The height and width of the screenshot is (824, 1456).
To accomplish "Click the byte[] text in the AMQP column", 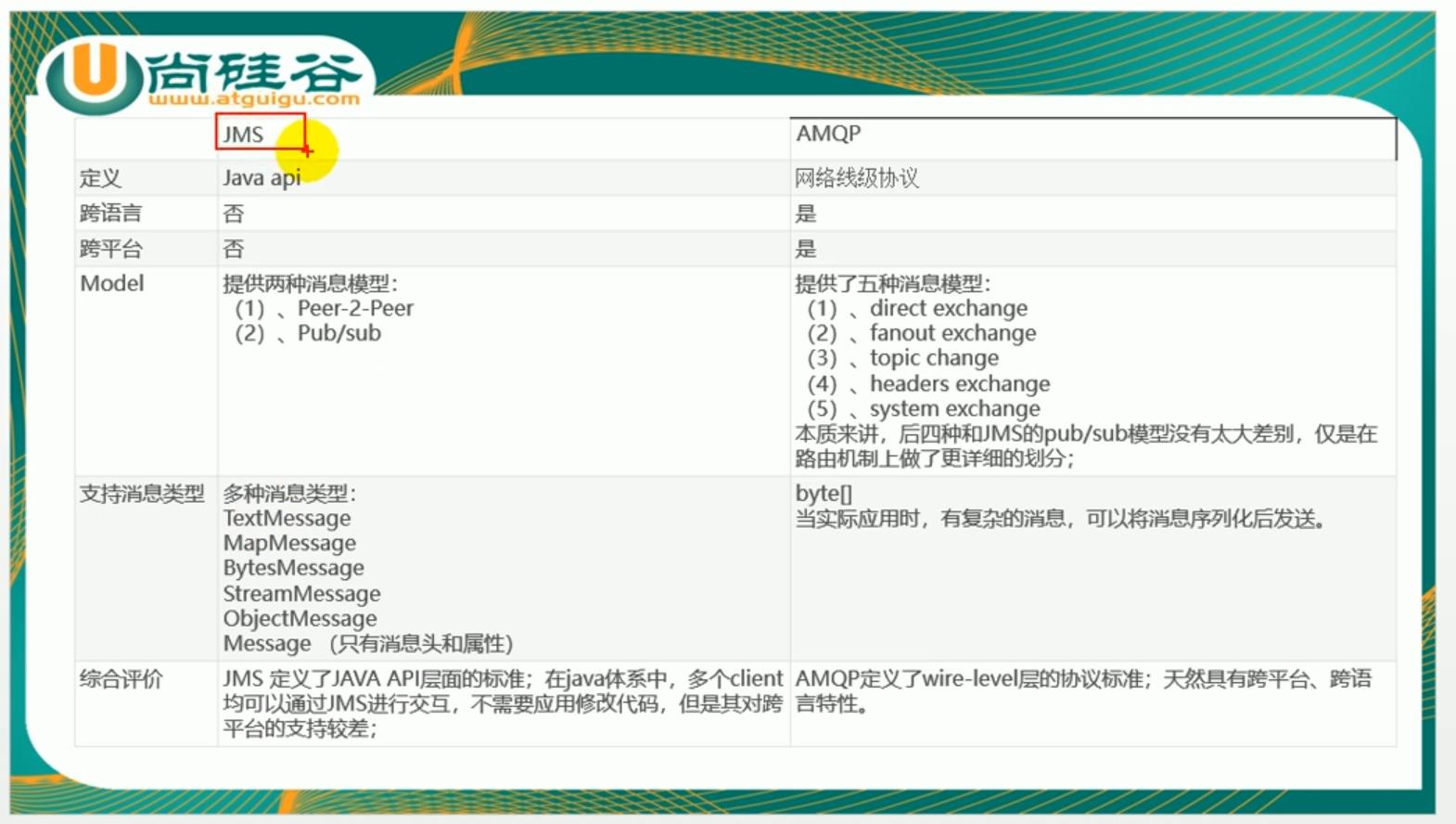I will tap(824, 494).
